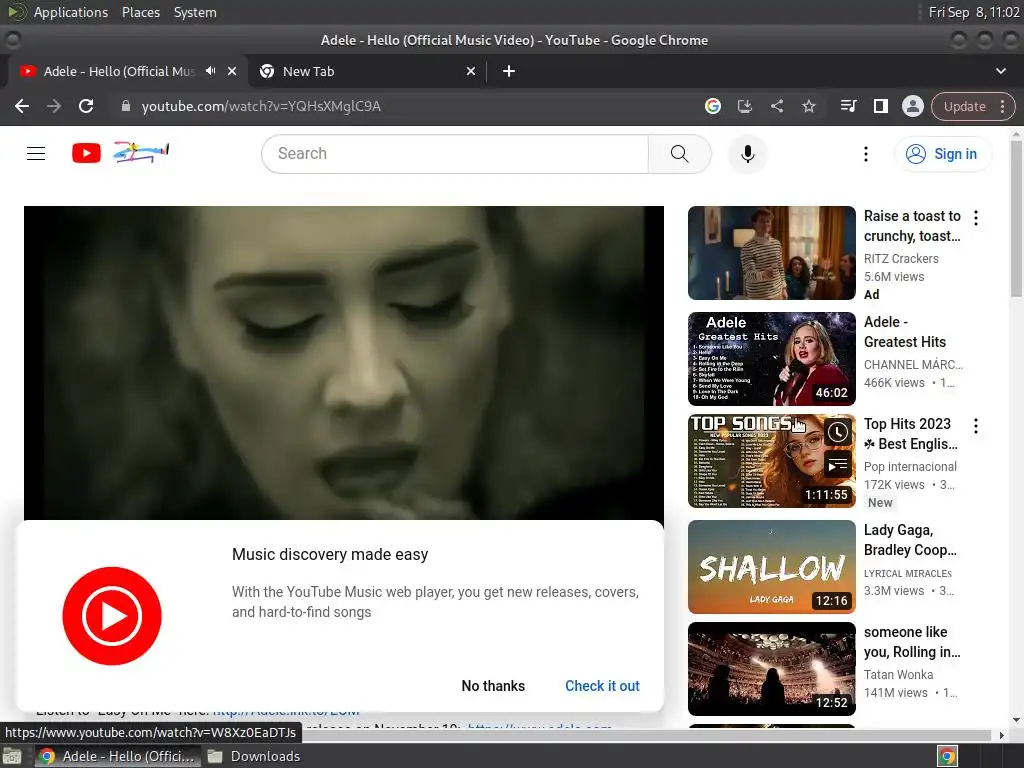Screen dimensions: 1024x768
Task: Add Top Songs video to queue
Action: click(x=837, y=465)
